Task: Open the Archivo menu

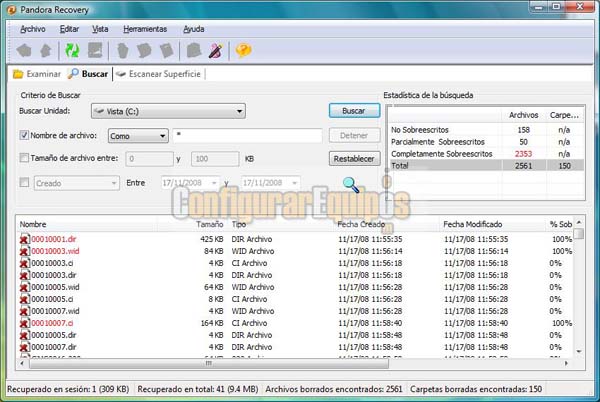Action: tap(33, 29)
